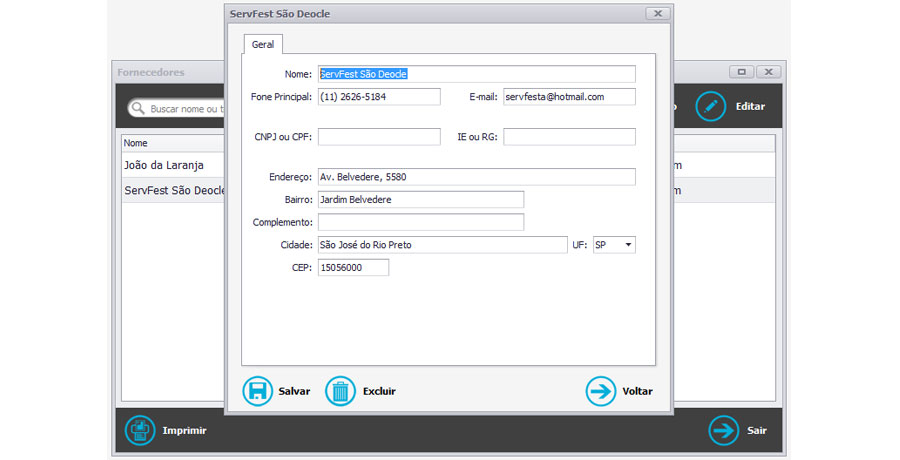Click the Excluir button label

pyautogui.click(x=379, y=391)
